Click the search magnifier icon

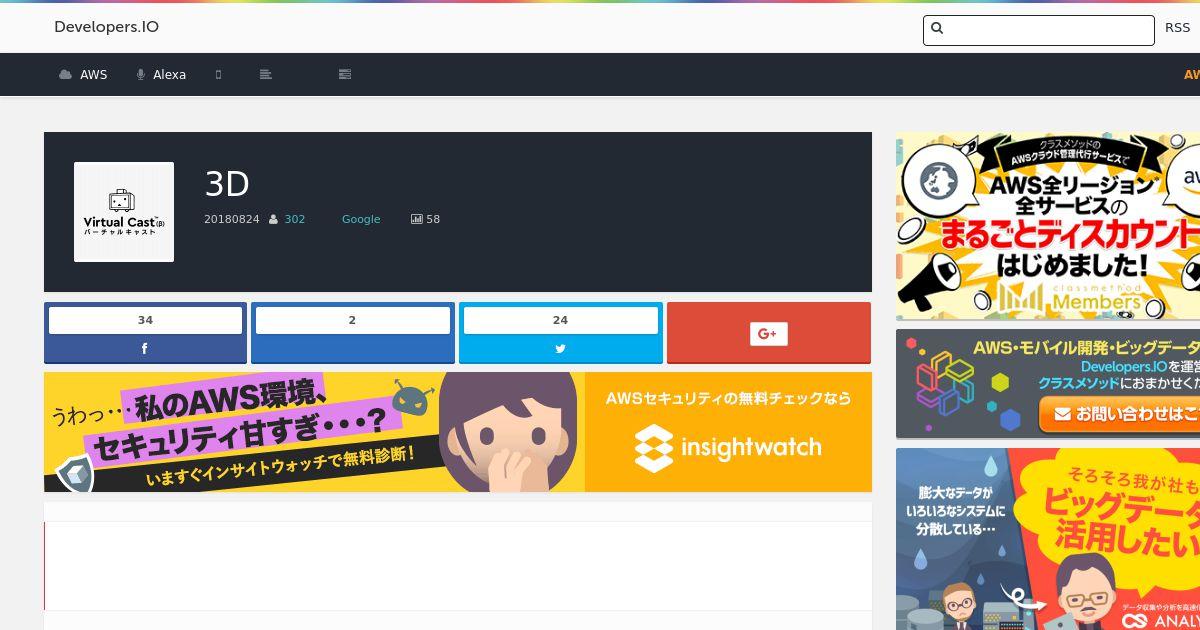[937, 28]
